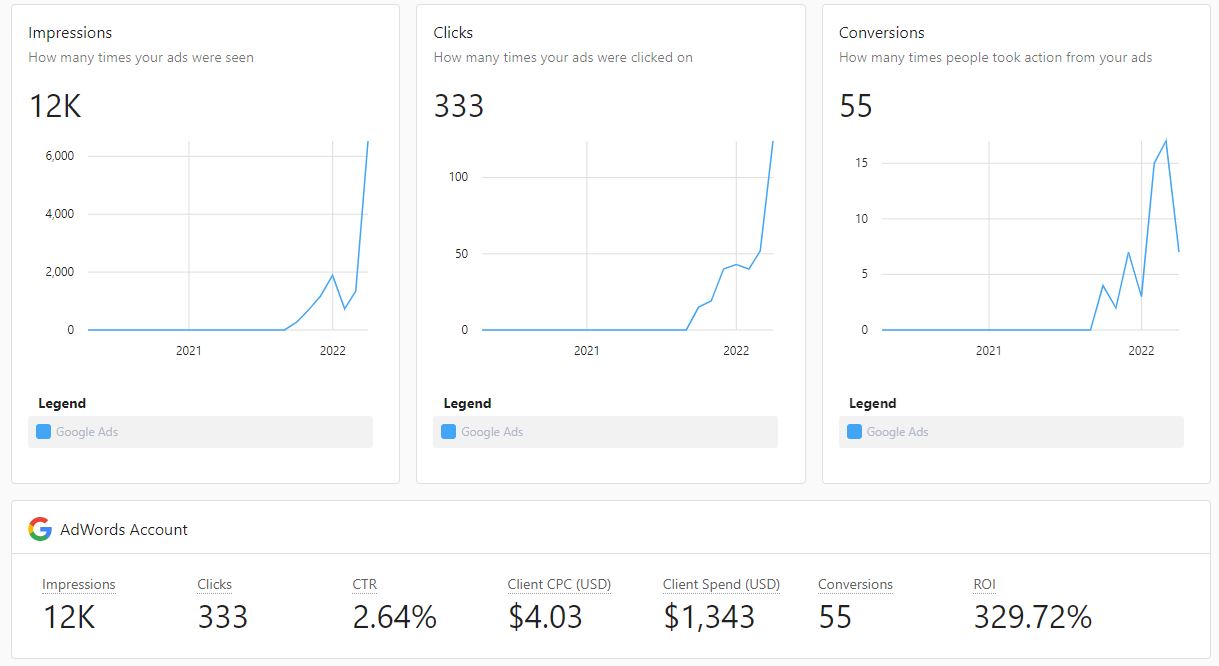This screenshot has width=1219, height=666.
Task: Click the Clicks label under AdWords Account
Action: click(x=214, y=584)
